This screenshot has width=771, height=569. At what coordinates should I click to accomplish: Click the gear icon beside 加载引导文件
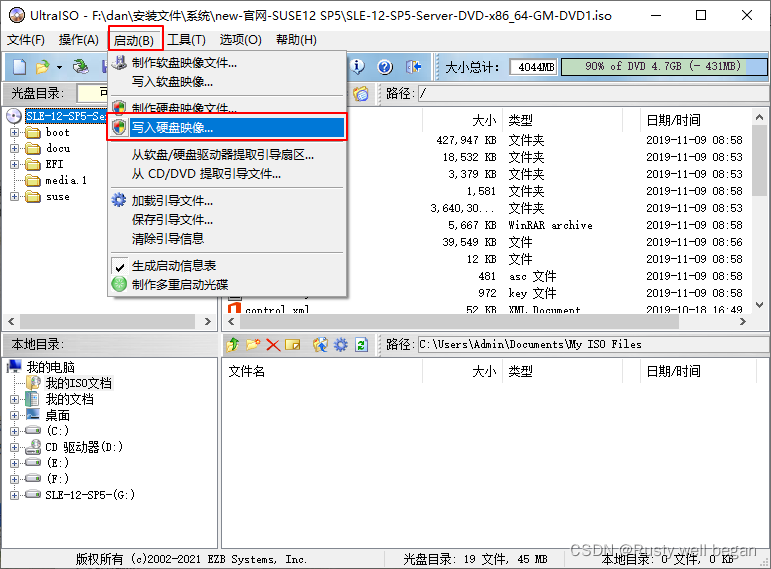pos(119,200)
